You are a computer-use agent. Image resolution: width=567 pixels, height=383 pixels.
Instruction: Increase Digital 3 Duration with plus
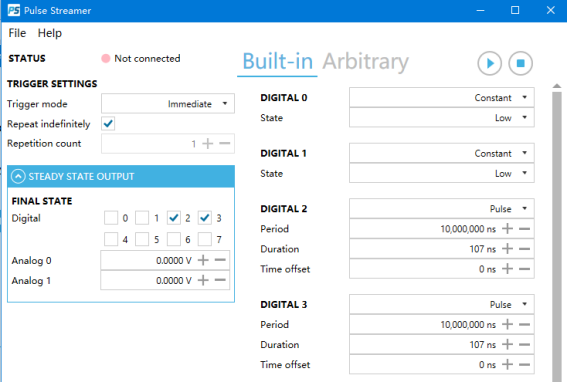(x=507, y=344)
